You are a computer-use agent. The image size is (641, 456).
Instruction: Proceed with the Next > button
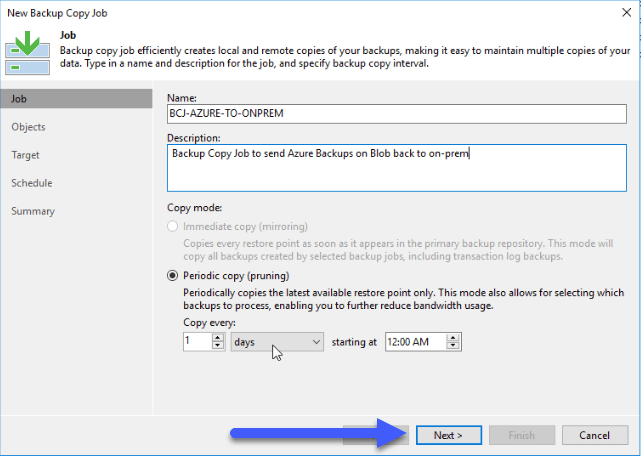448,435
